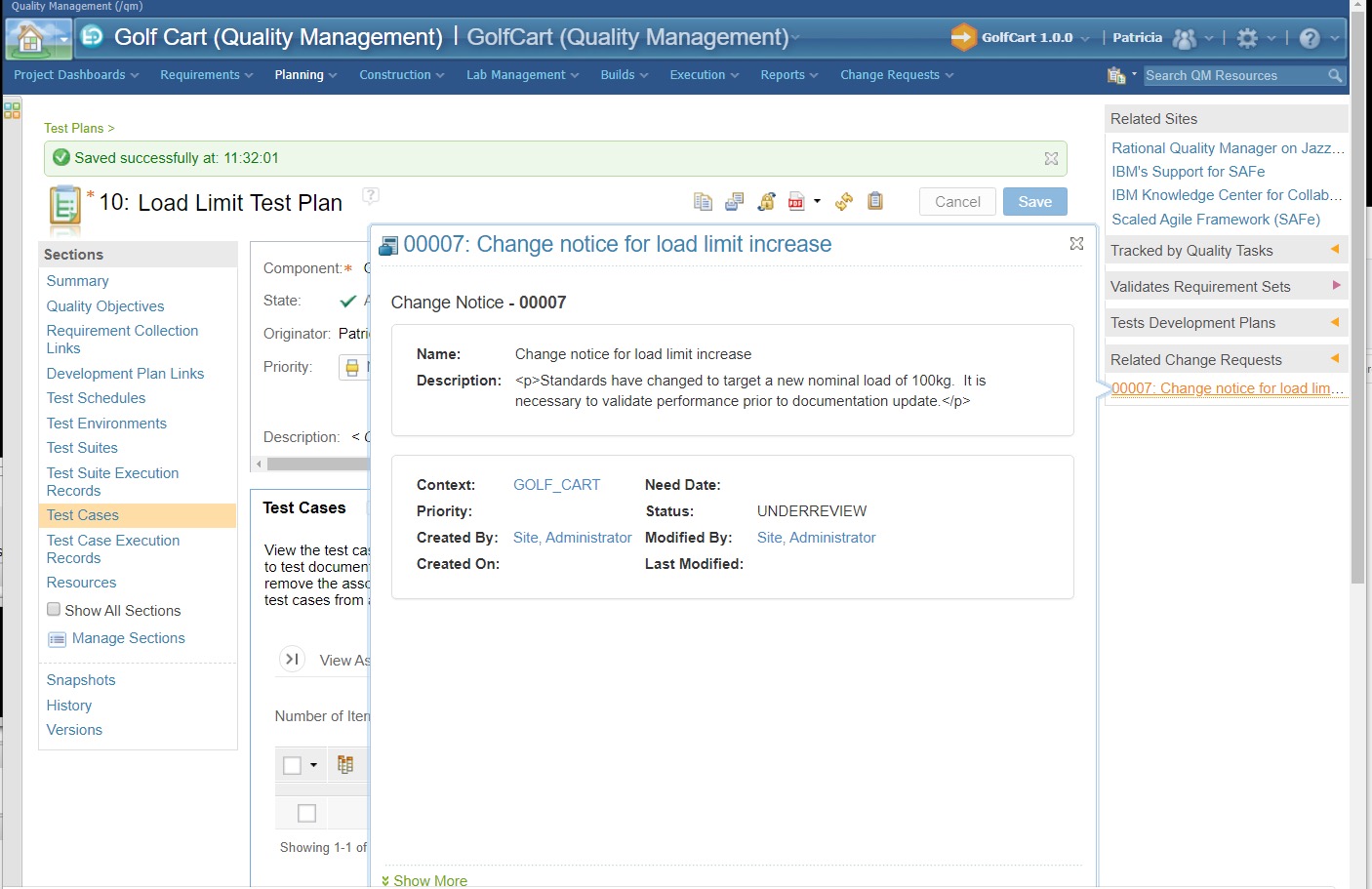Click the magnifier icon in search box

click(x=1336, y=75)
